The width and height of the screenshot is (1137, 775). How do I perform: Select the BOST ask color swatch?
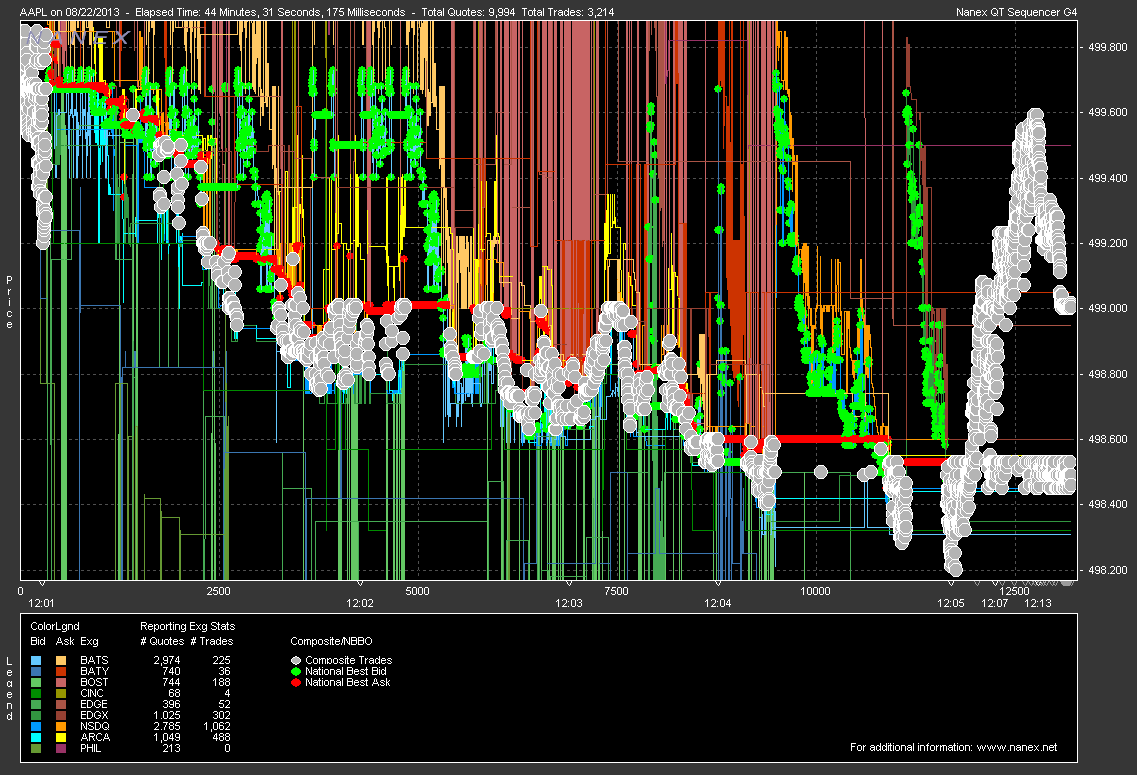coord(61,682)
